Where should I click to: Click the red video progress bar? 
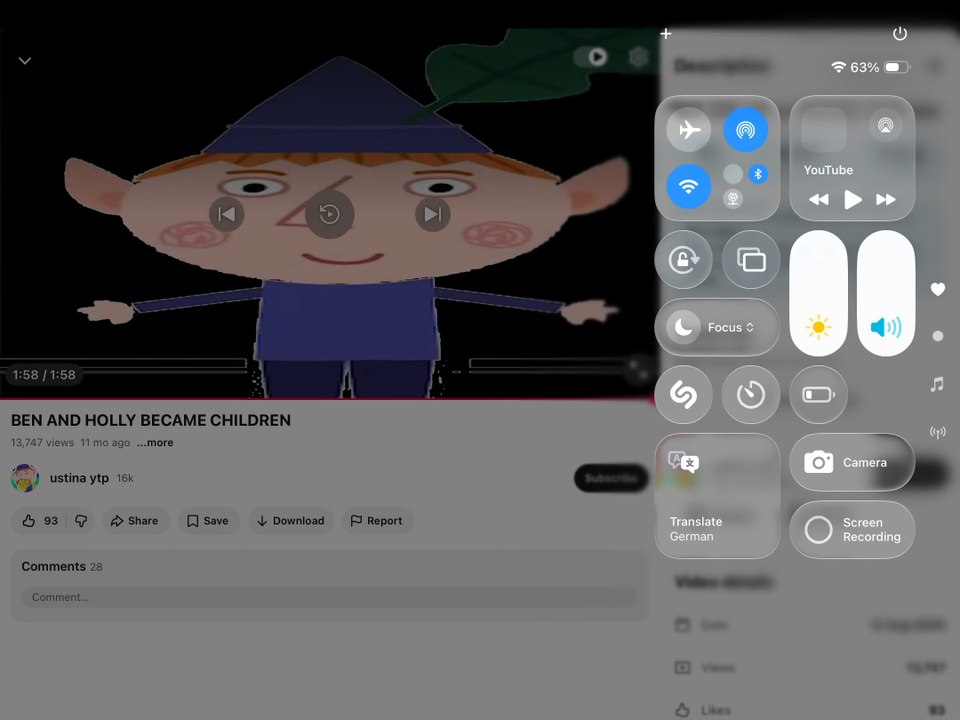pos(328,399)
